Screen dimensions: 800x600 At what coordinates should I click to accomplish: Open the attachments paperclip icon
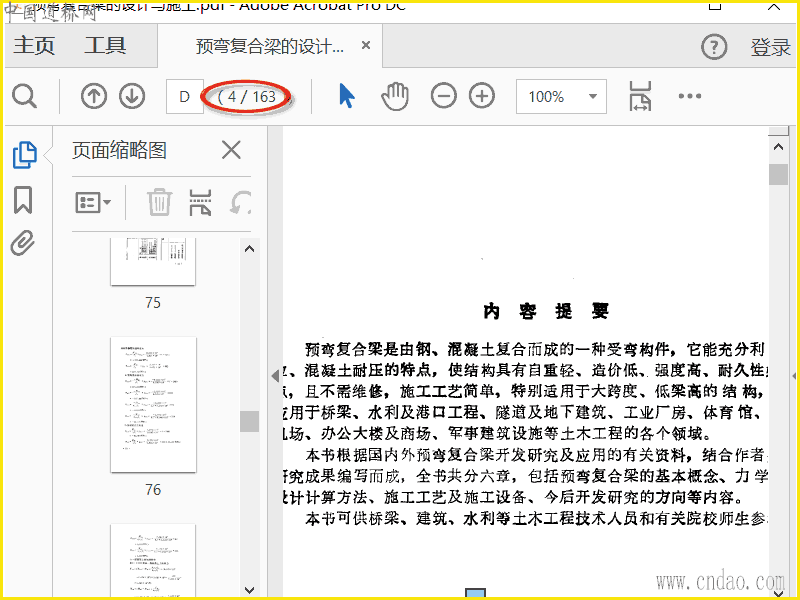pos(23,243)
